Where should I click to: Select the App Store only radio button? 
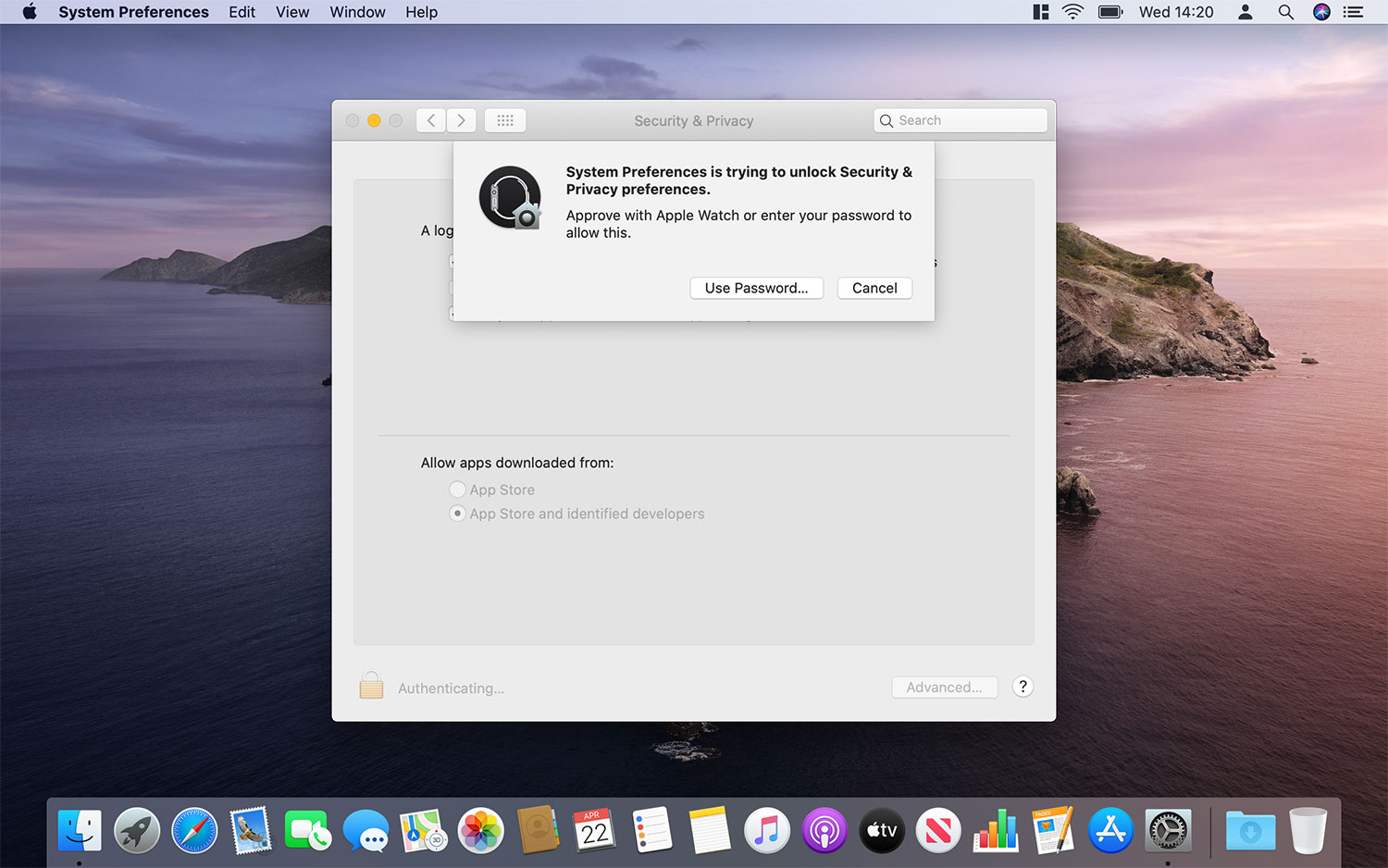(x=457, y=490)
